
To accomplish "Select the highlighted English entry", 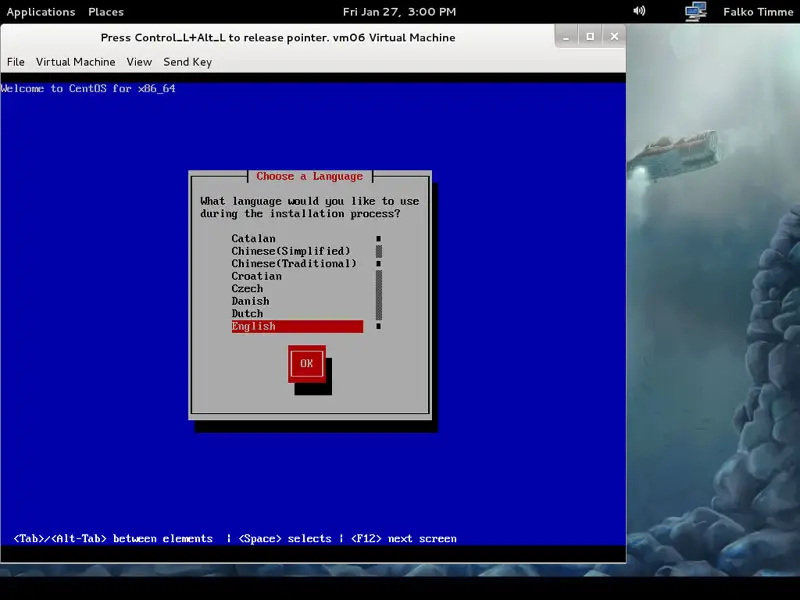I will pos(297,326).
